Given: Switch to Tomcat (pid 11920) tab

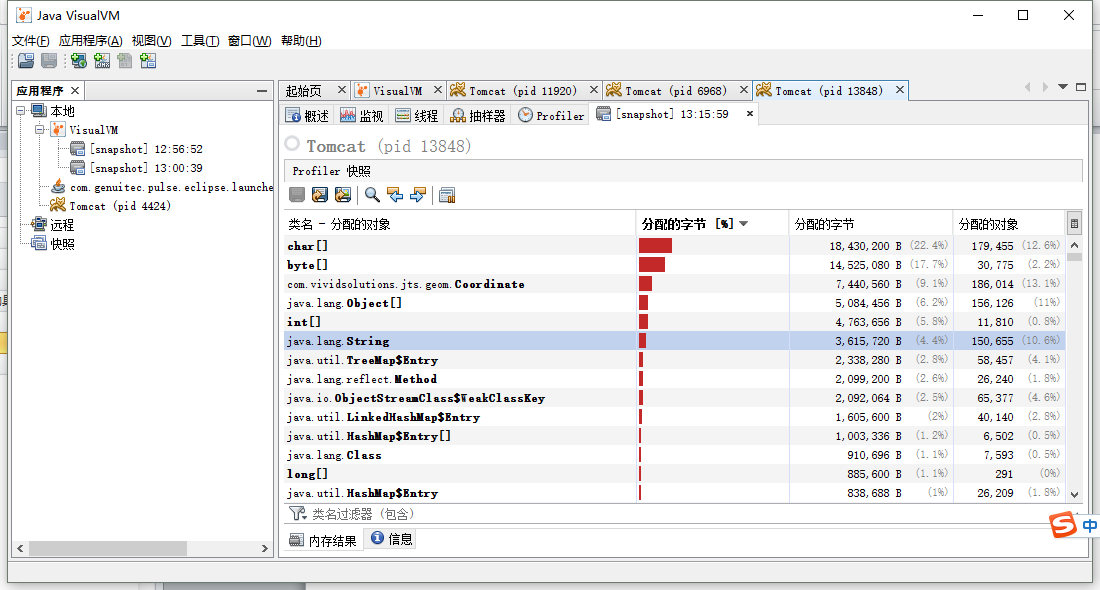Looking at the screenshot, I should [x=523, y=90].
